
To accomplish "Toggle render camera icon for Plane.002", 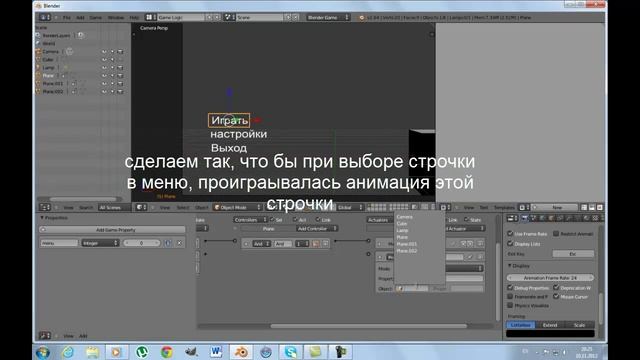I will tap(120, 92).
